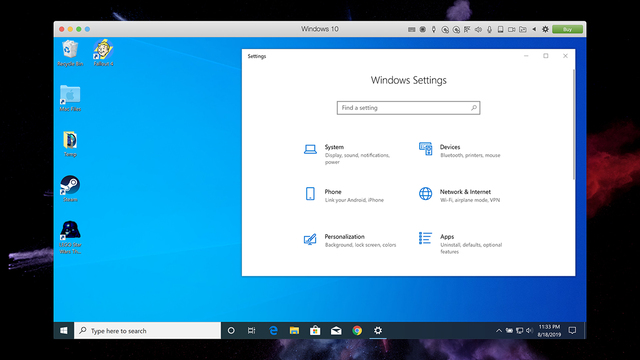
Task: Select the LEGO Star Wars desktop shortcut
Action: point(70,237)
